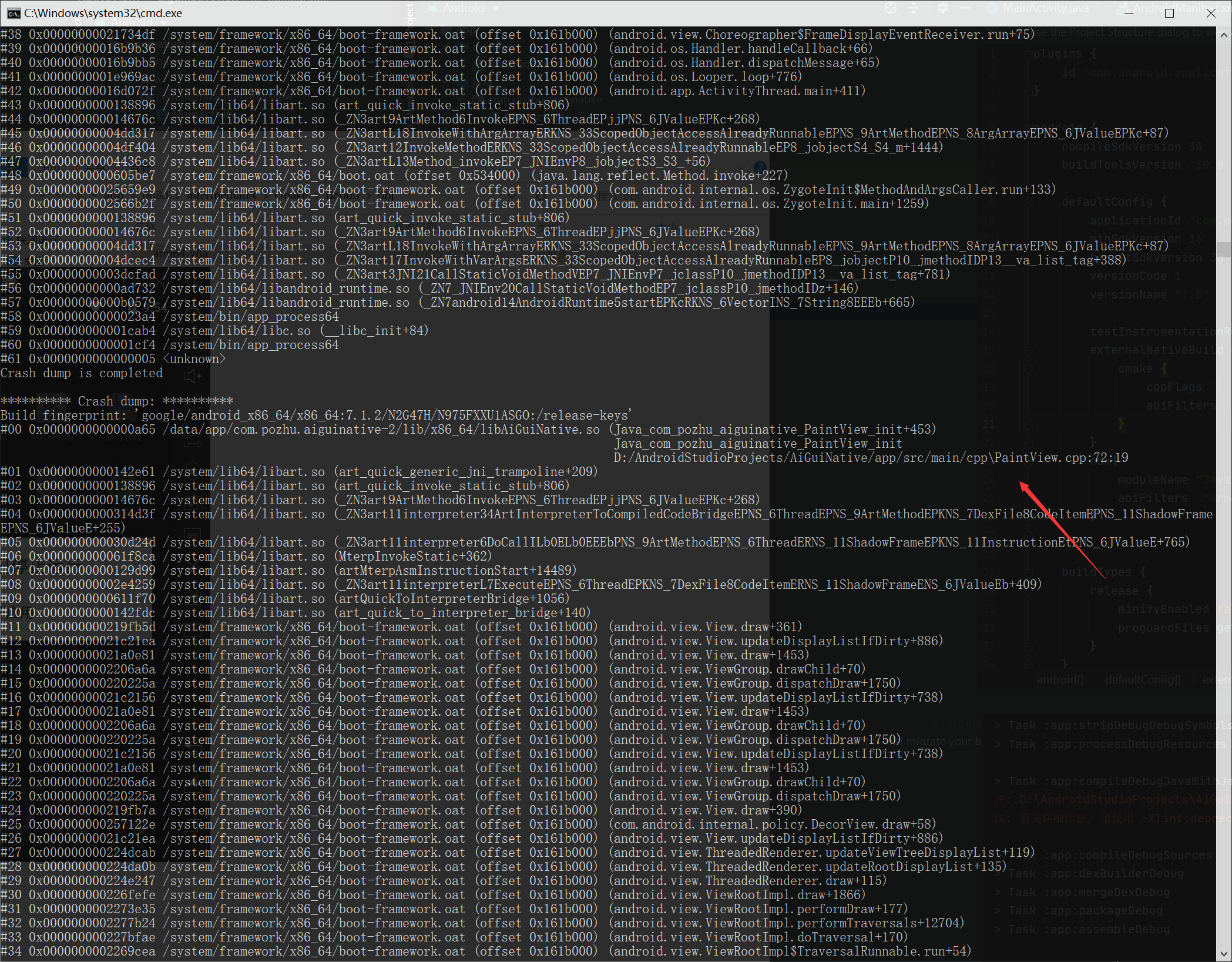1232x962 pixels.
Task: Click frame #33 ViewRootImpl.doTraversal+170
Action: pyautogui.click(x=454, y=937)
